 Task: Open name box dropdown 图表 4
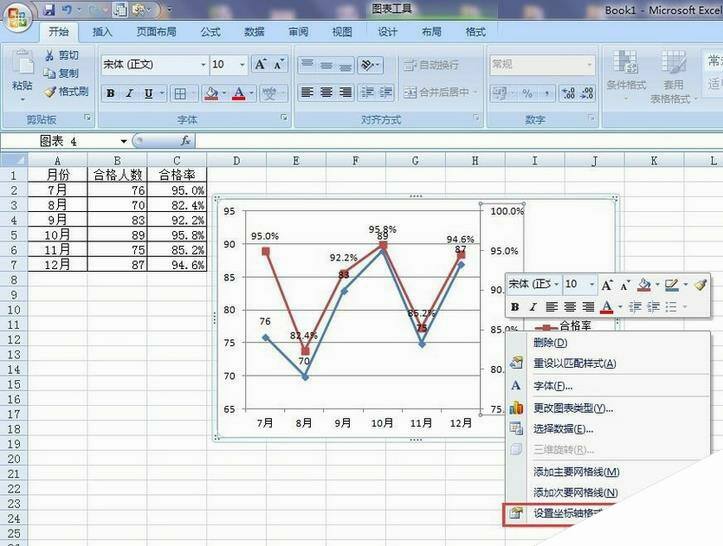[x=123, y=141]
